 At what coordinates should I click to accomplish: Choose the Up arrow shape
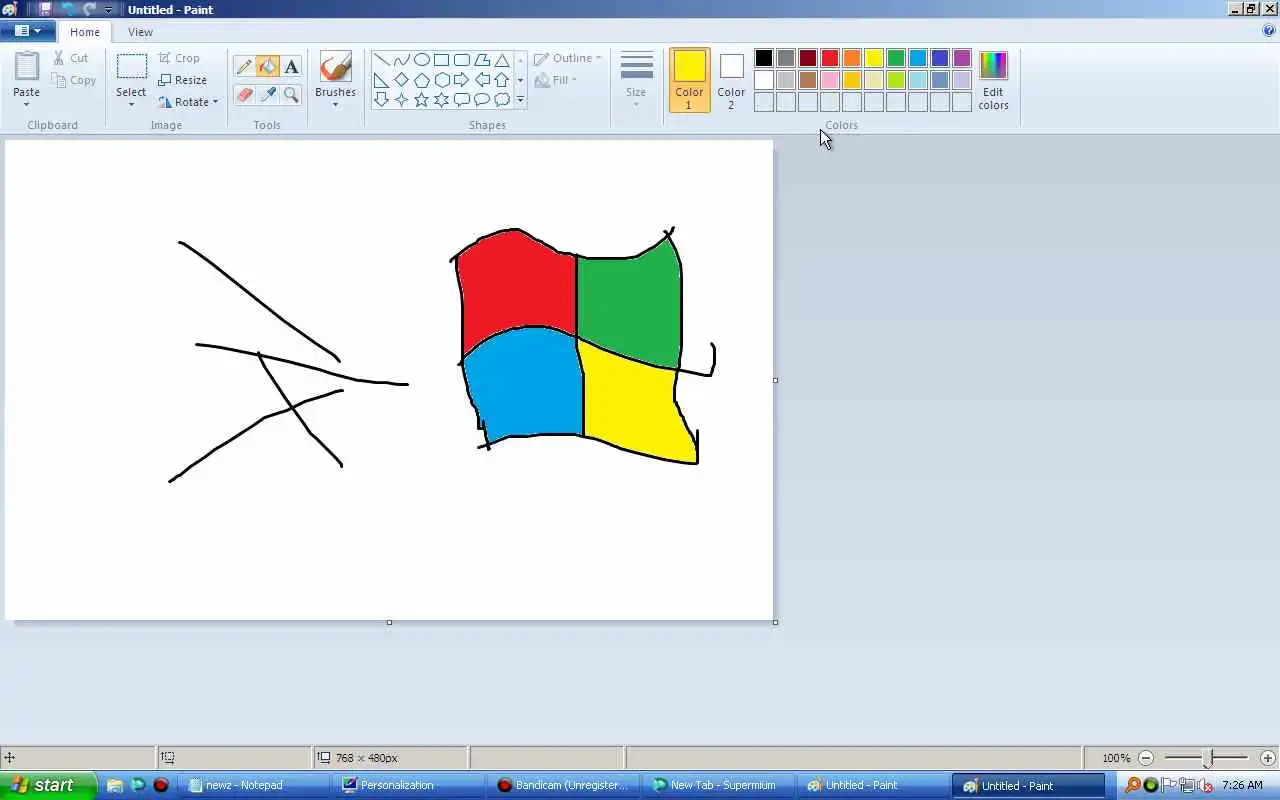(502, 80)
